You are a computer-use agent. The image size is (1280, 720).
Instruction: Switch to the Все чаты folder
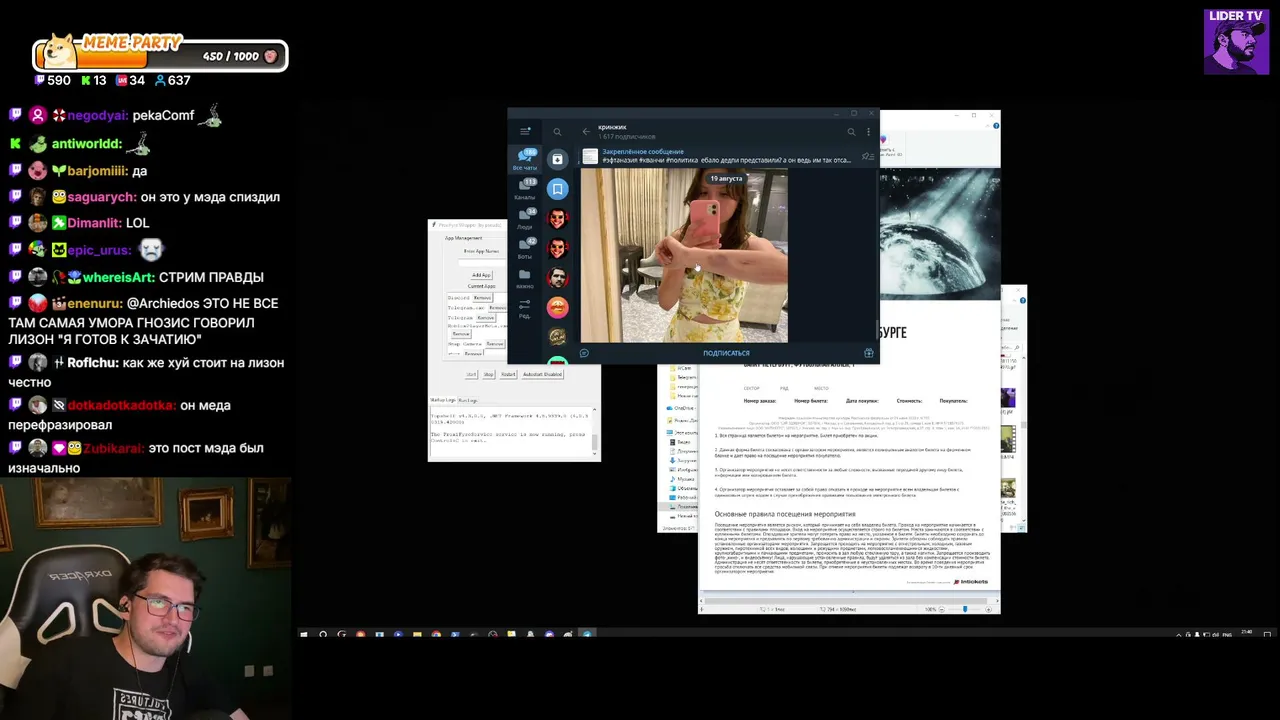[x=525, y=159]
